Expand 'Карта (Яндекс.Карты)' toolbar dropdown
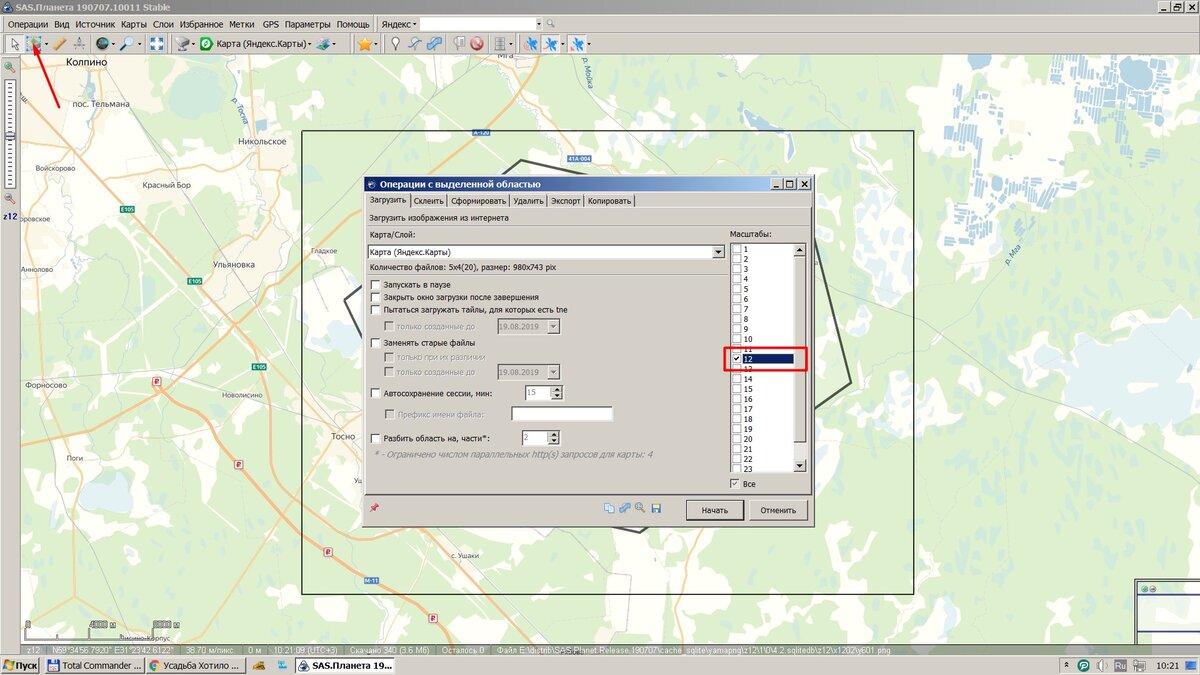 (x=311, y=44)
